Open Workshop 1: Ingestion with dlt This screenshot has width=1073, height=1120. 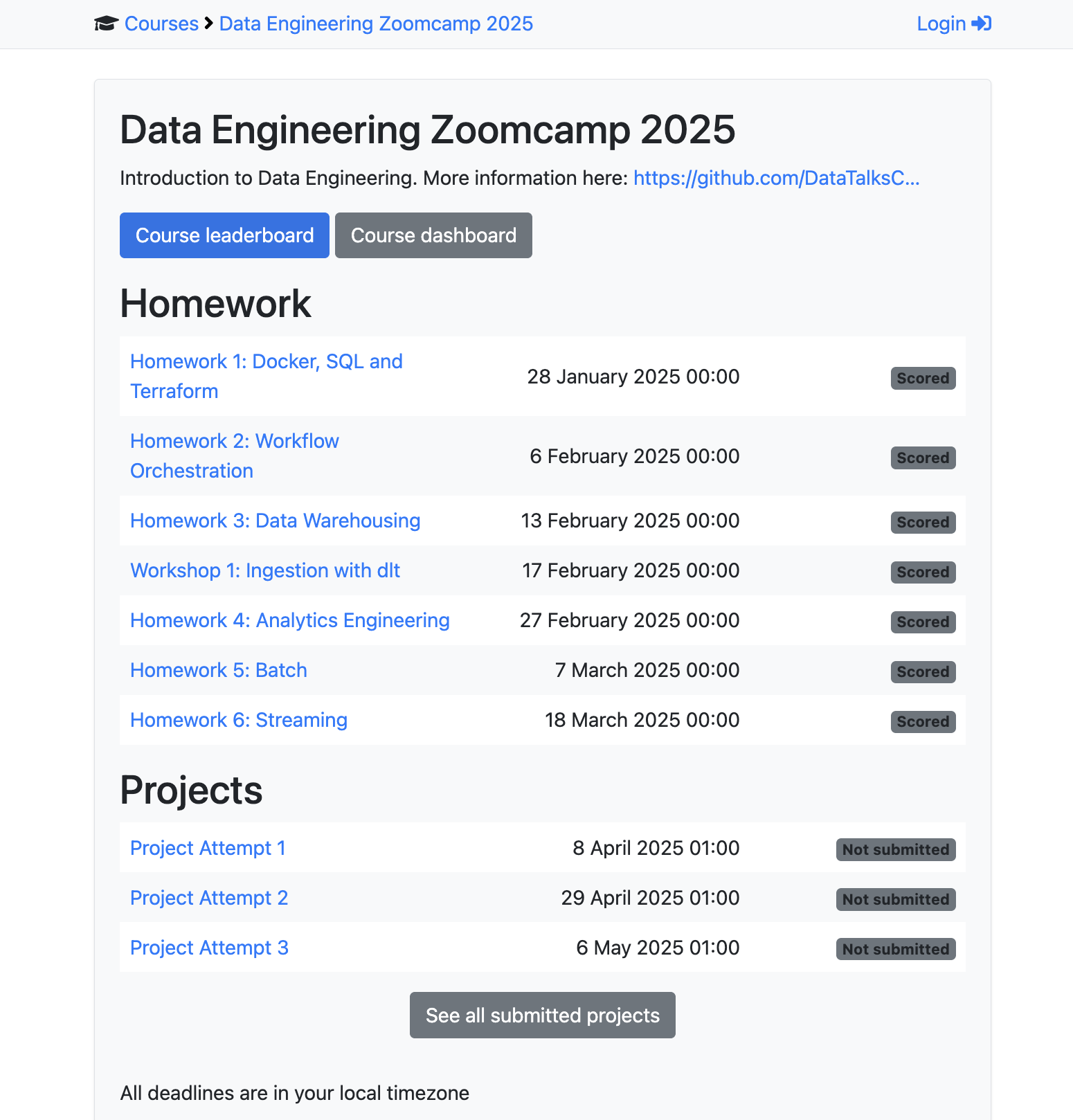click(x=265, y=570)
